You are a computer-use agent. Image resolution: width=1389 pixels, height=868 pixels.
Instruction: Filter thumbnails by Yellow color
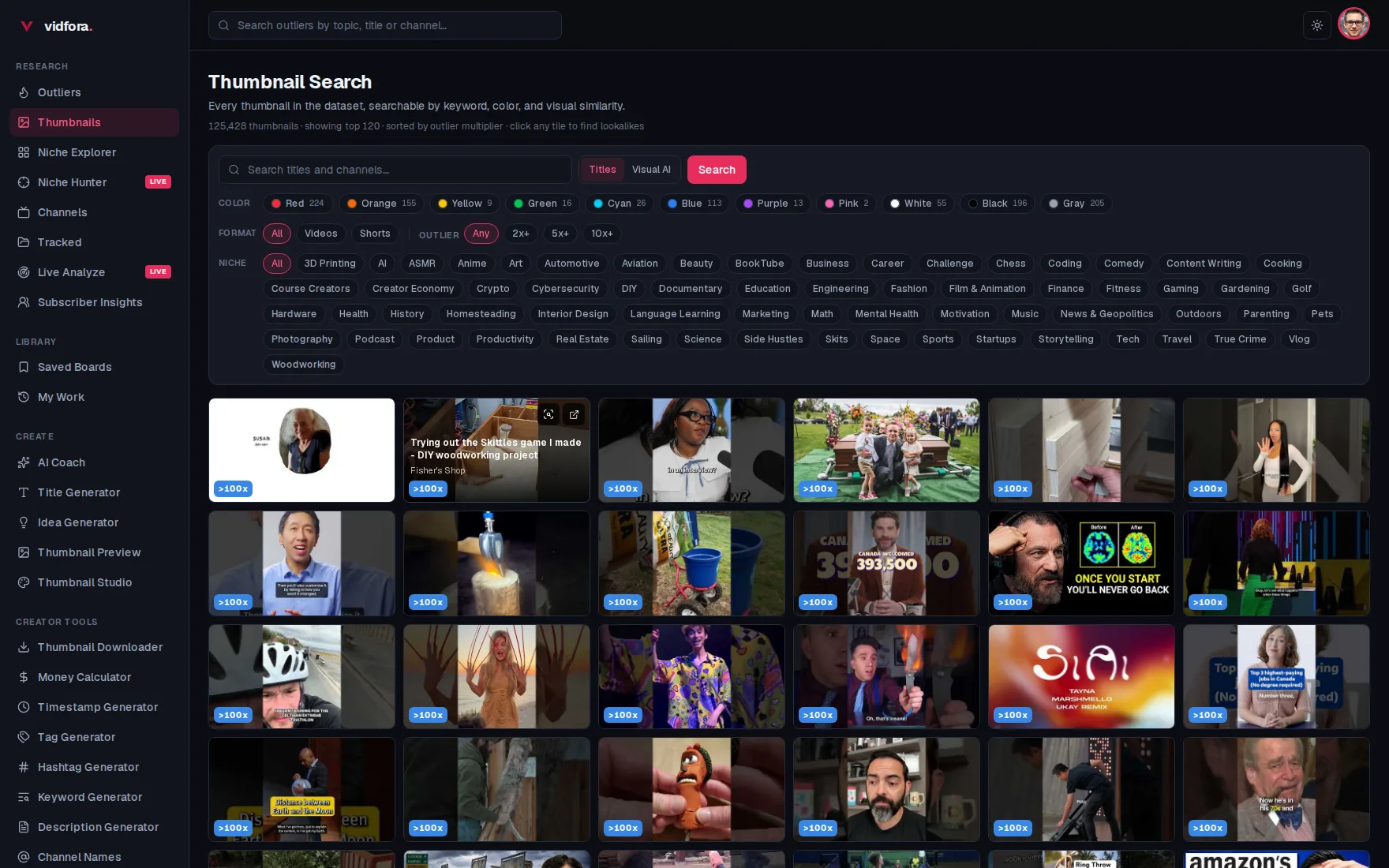click(x=465, y=204)
